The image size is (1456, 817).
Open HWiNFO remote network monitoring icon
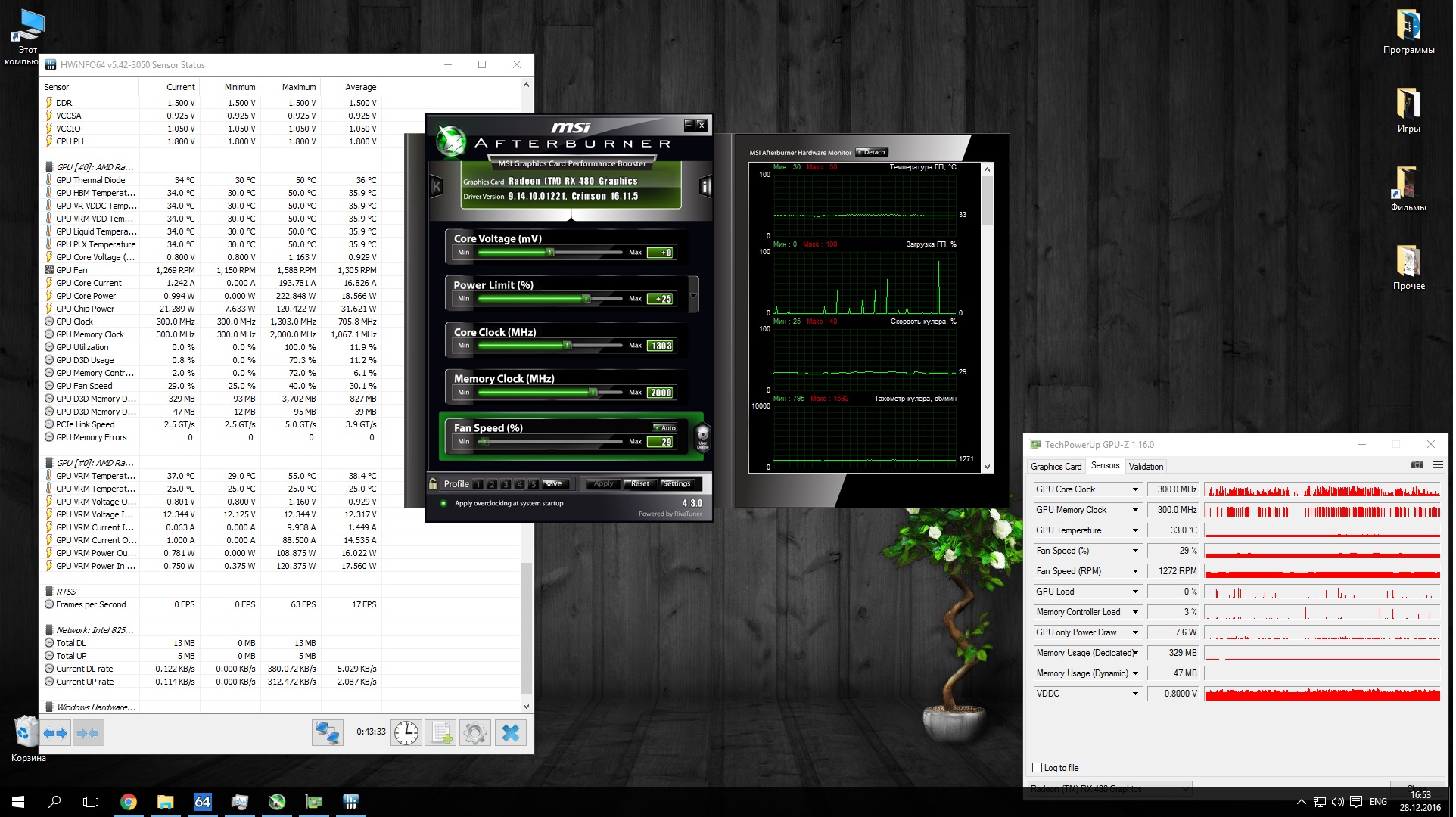(328, 733)
